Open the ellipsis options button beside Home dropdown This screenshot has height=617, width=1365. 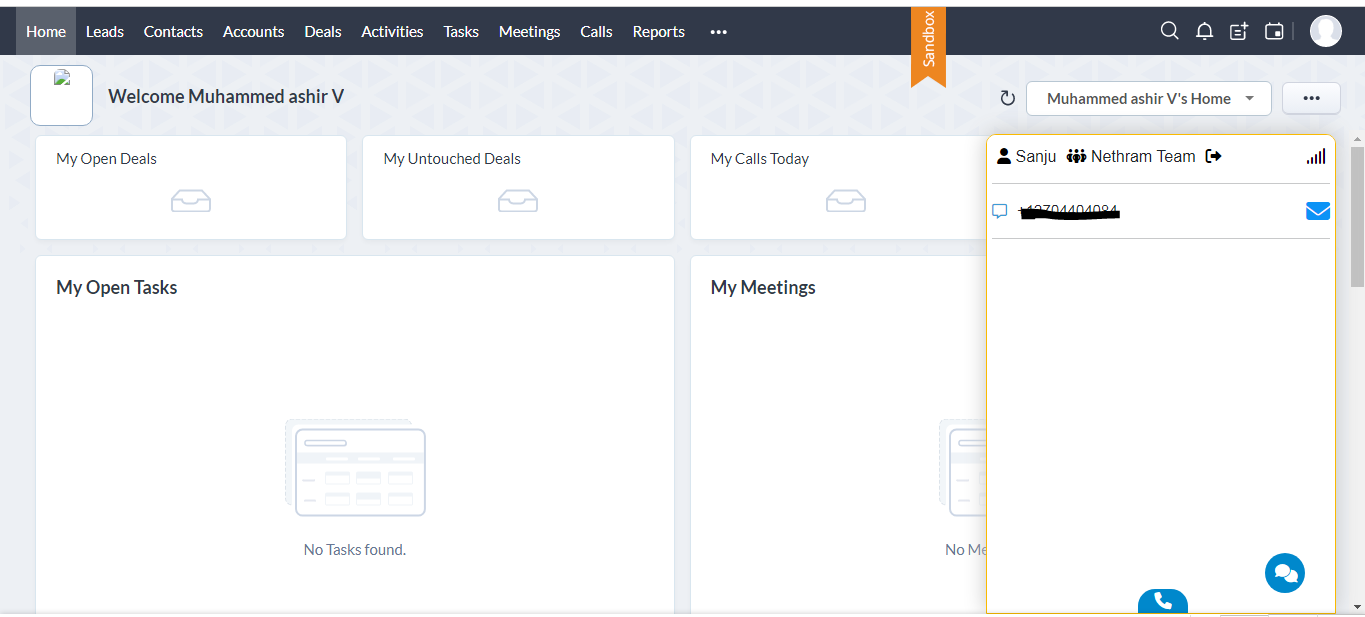point(1311,98)
